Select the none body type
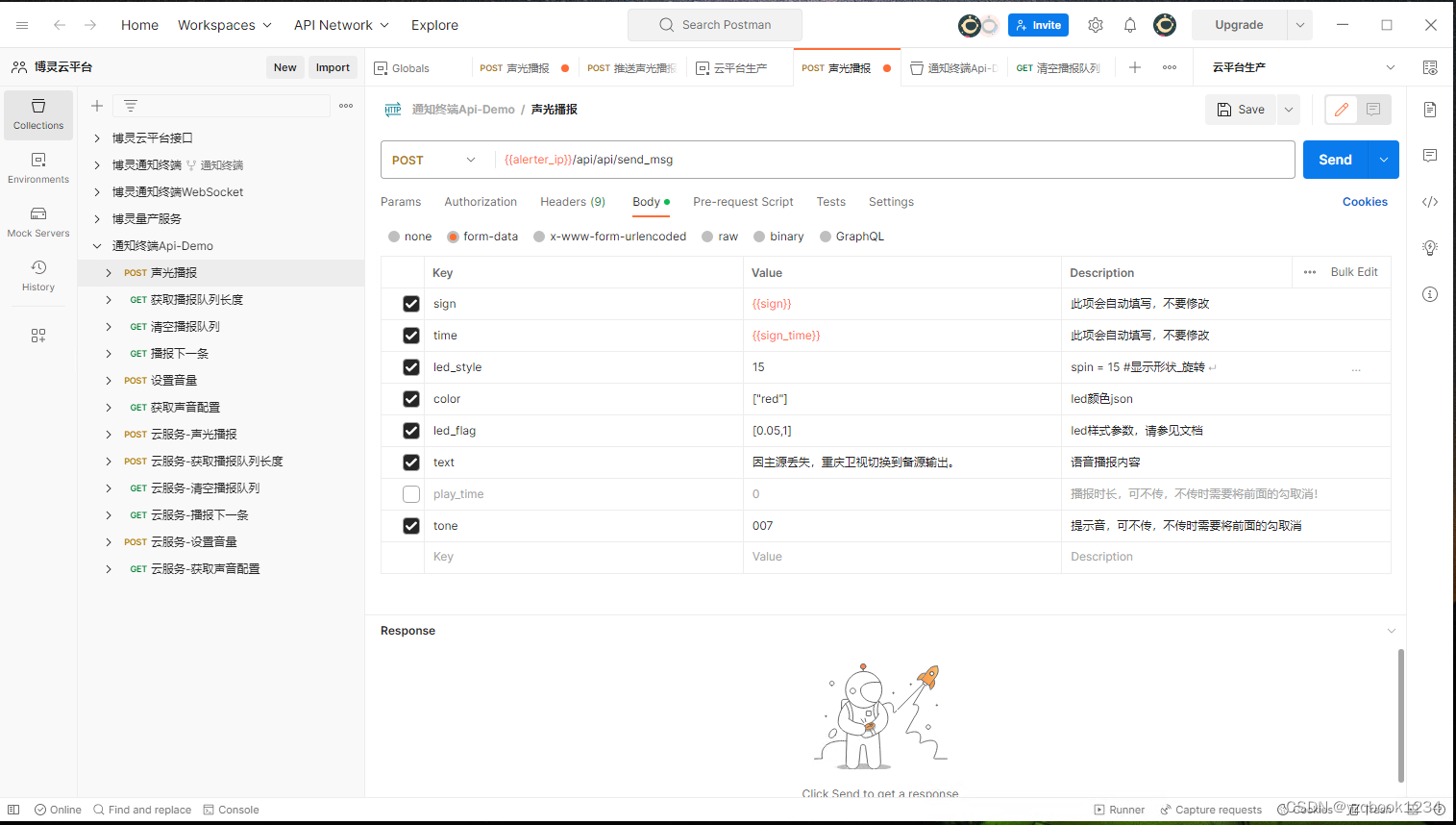1456x825 pixels. coord(394,237)
